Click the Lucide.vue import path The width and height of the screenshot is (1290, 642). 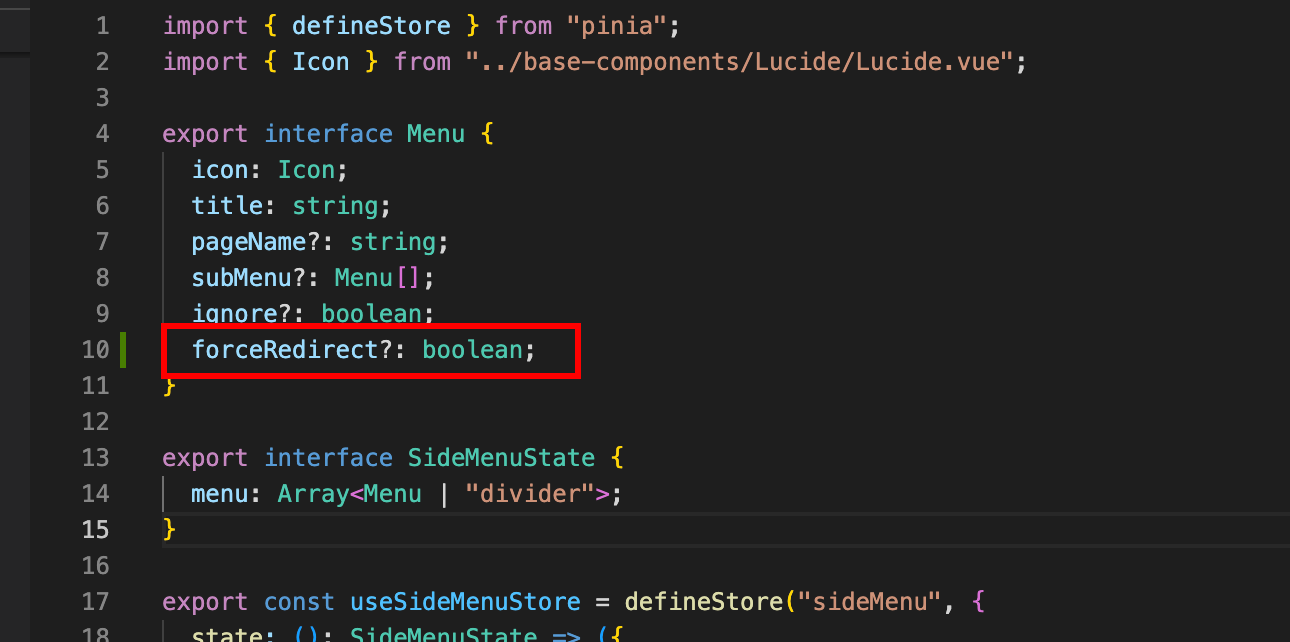click(x=741, y=62)
